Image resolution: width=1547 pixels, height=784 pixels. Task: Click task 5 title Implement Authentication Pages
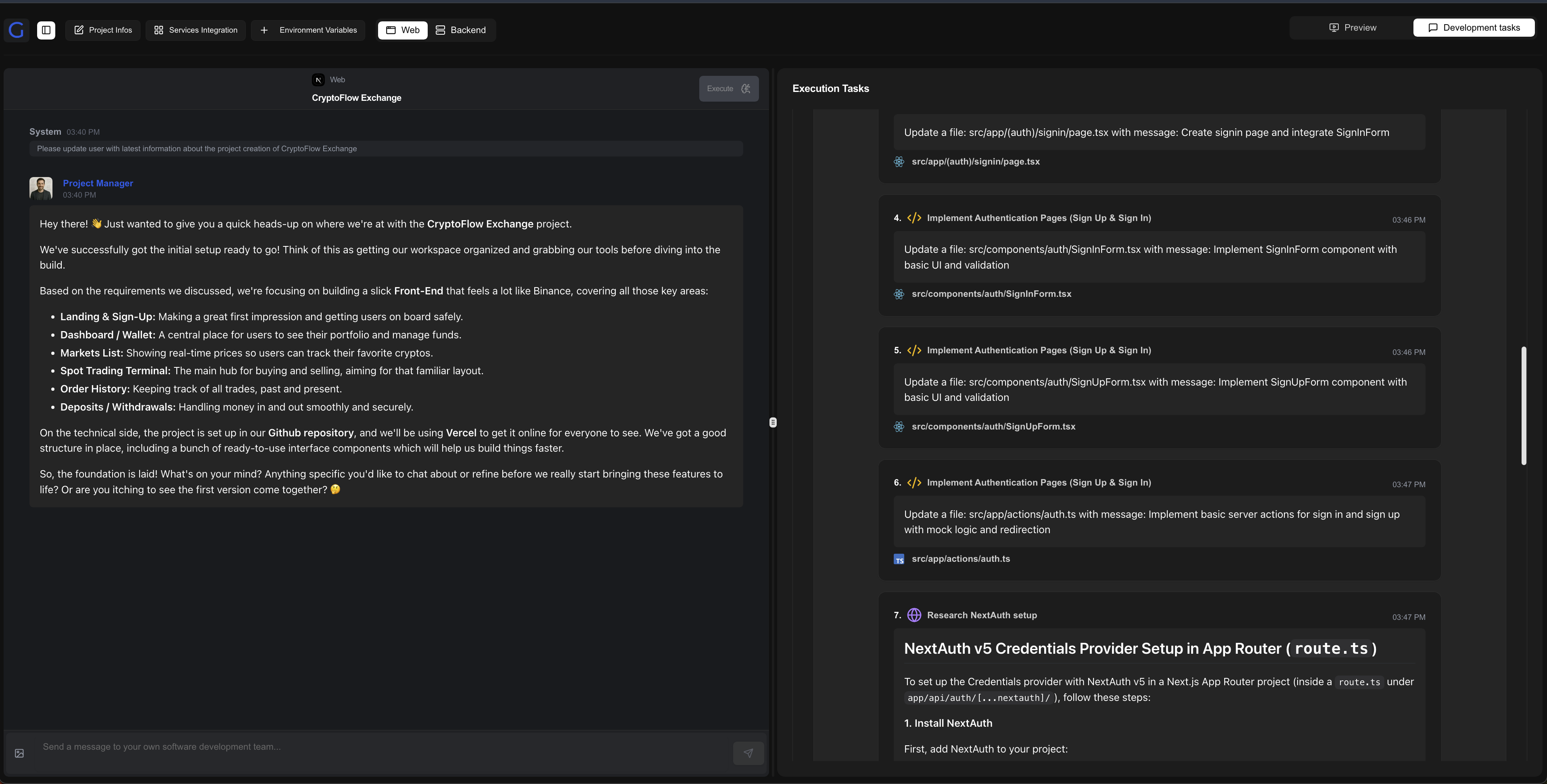1039,350
